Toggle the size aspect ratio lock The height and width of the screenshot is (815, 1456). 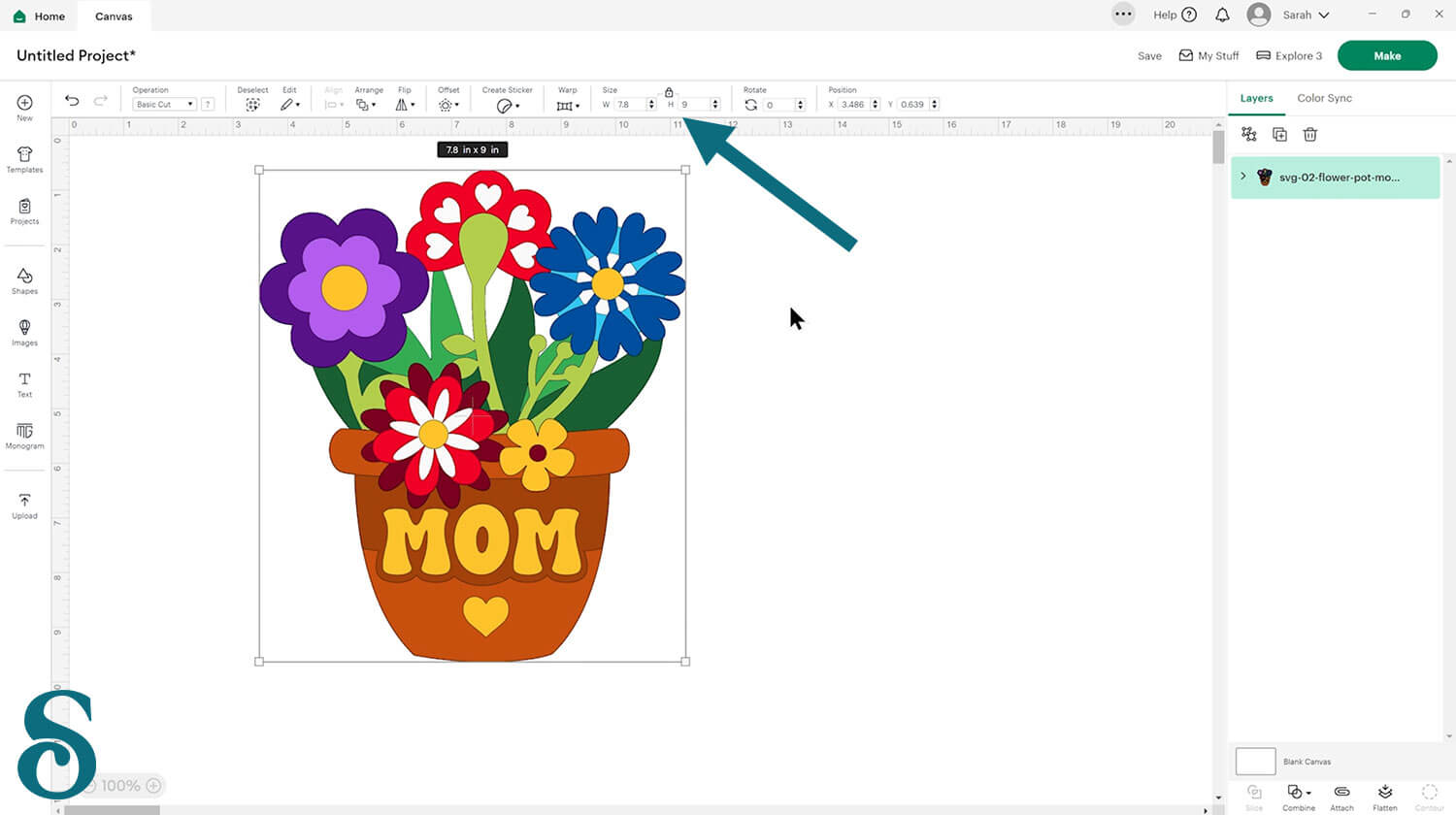pyautogui.click(x=669, y=92)
